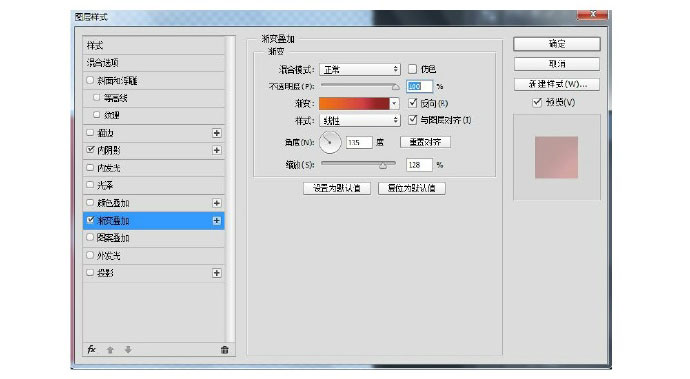The image size is (690, 379).
Task: Enable the 光泽 checkbox
Action: tap(90, 185)
